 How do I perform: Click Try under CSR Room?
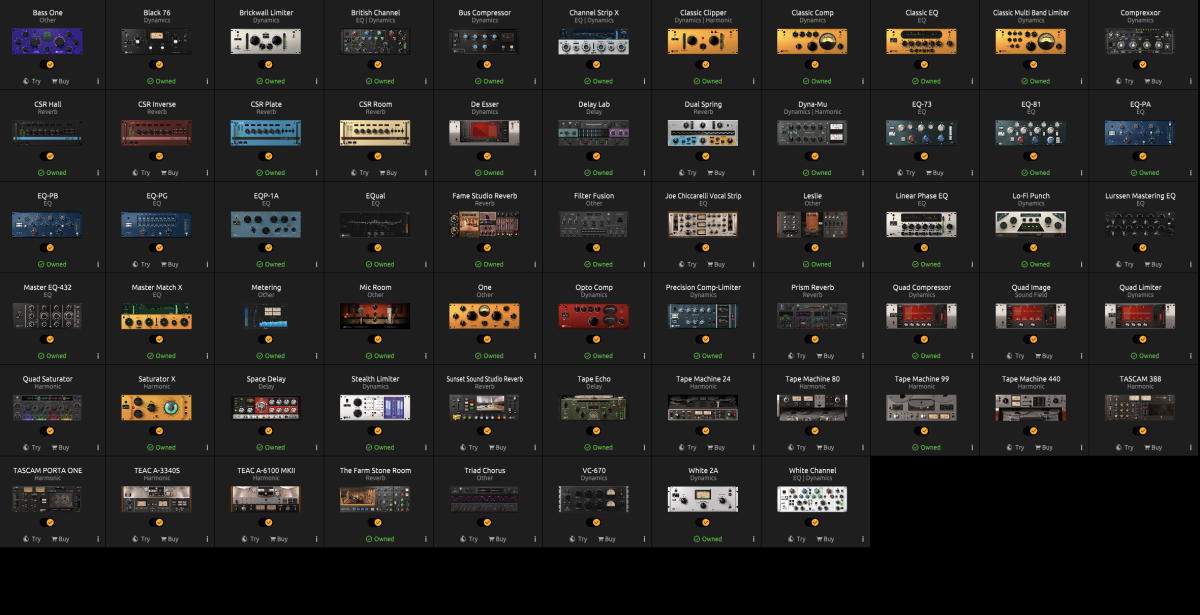(x=358, y=173)
